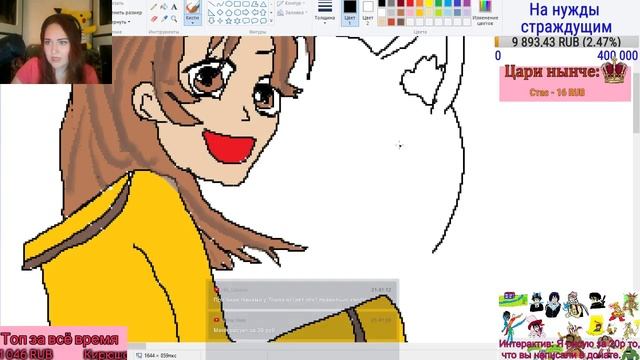
Task: Click the resize image button
Action: 127,13
